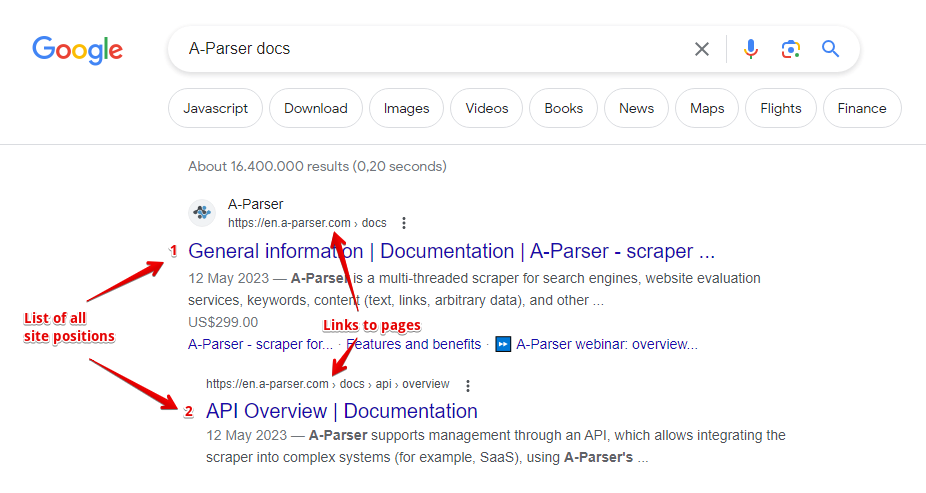Click the search input field

click(430, 49)
